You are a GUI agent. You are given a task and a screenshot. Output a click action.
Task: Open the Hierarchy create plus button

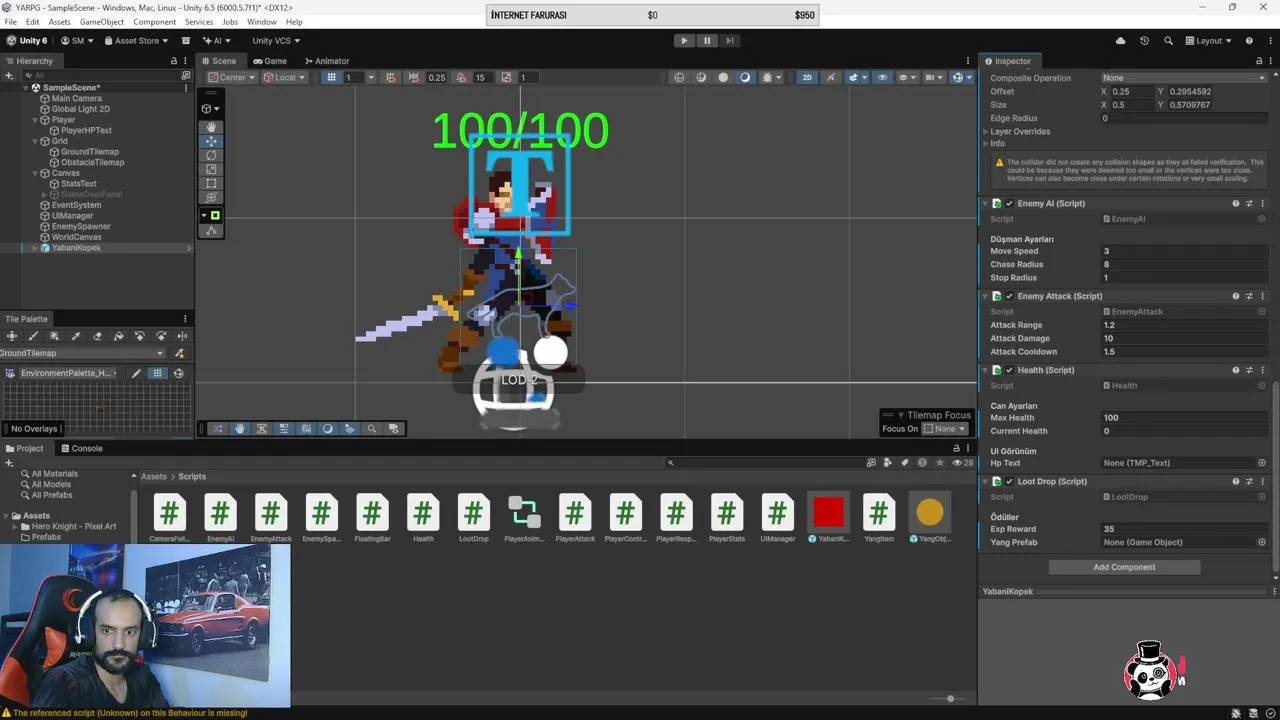click(x=9, y=76)
